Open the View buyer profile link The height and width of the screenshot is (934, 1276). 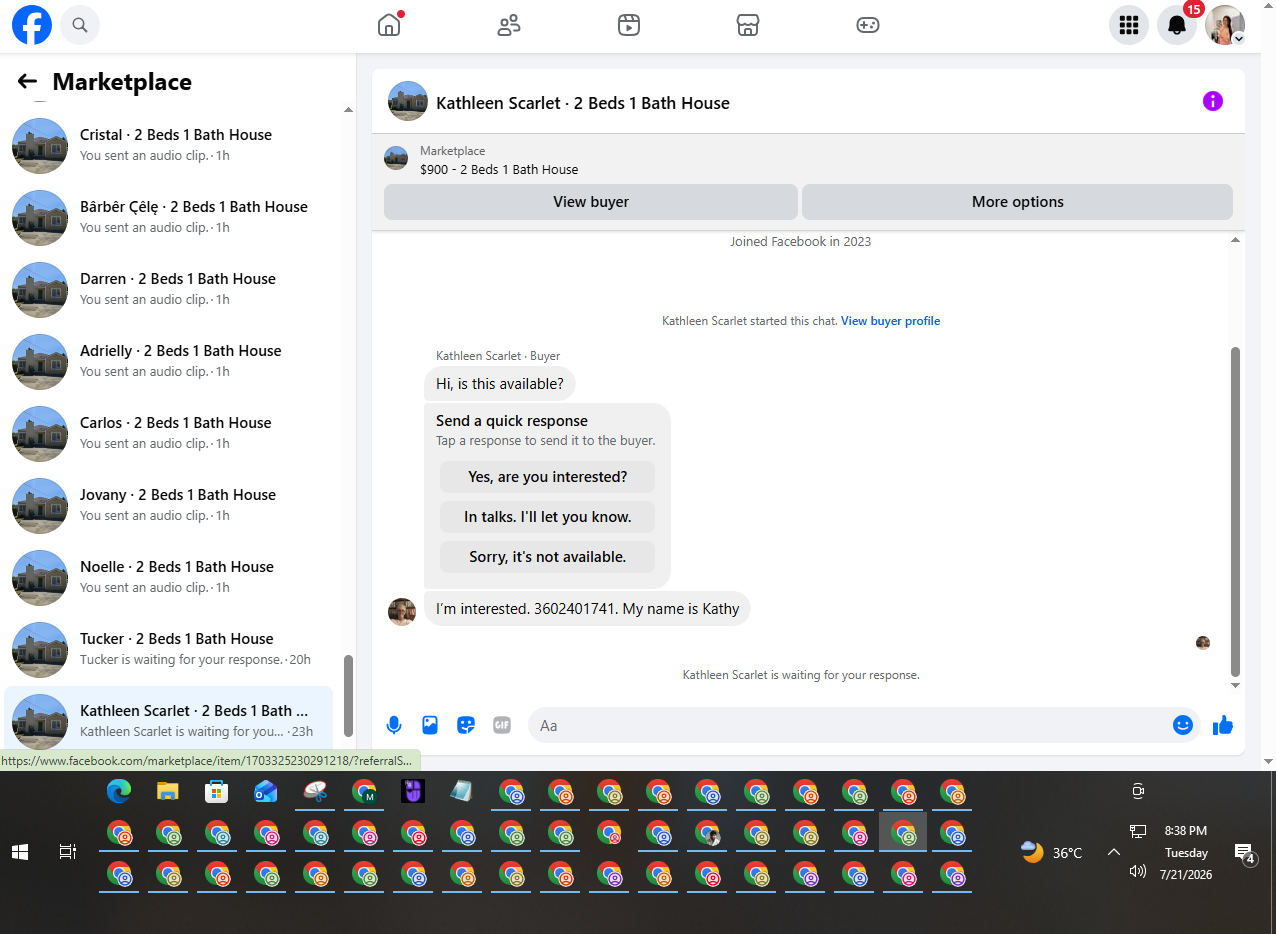[x=890, y=321]
